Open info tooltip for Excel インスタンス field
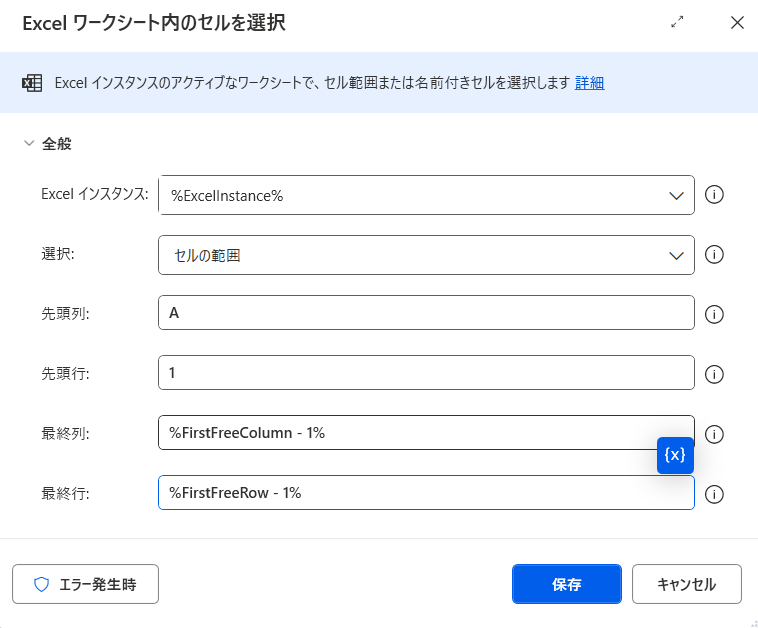The height and width of the screenshot is (628, 758). (714, 195)
